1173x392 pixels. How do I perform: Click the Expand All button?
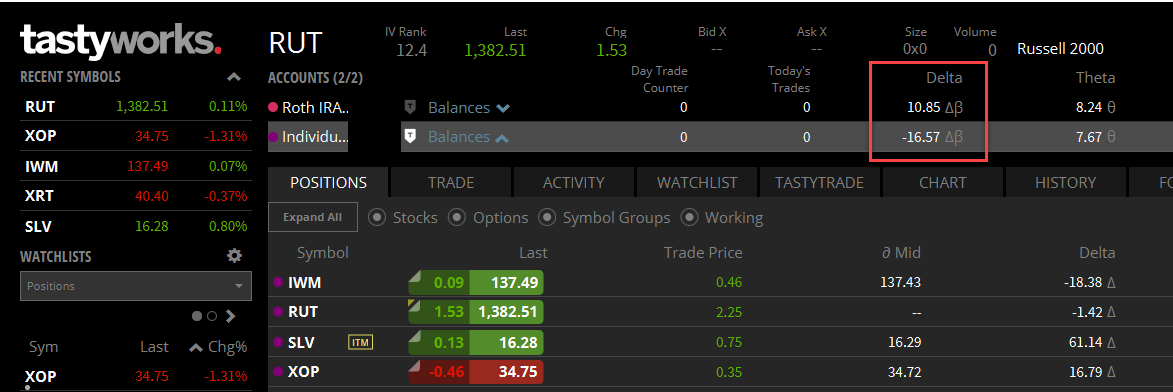tap(313, 217)
